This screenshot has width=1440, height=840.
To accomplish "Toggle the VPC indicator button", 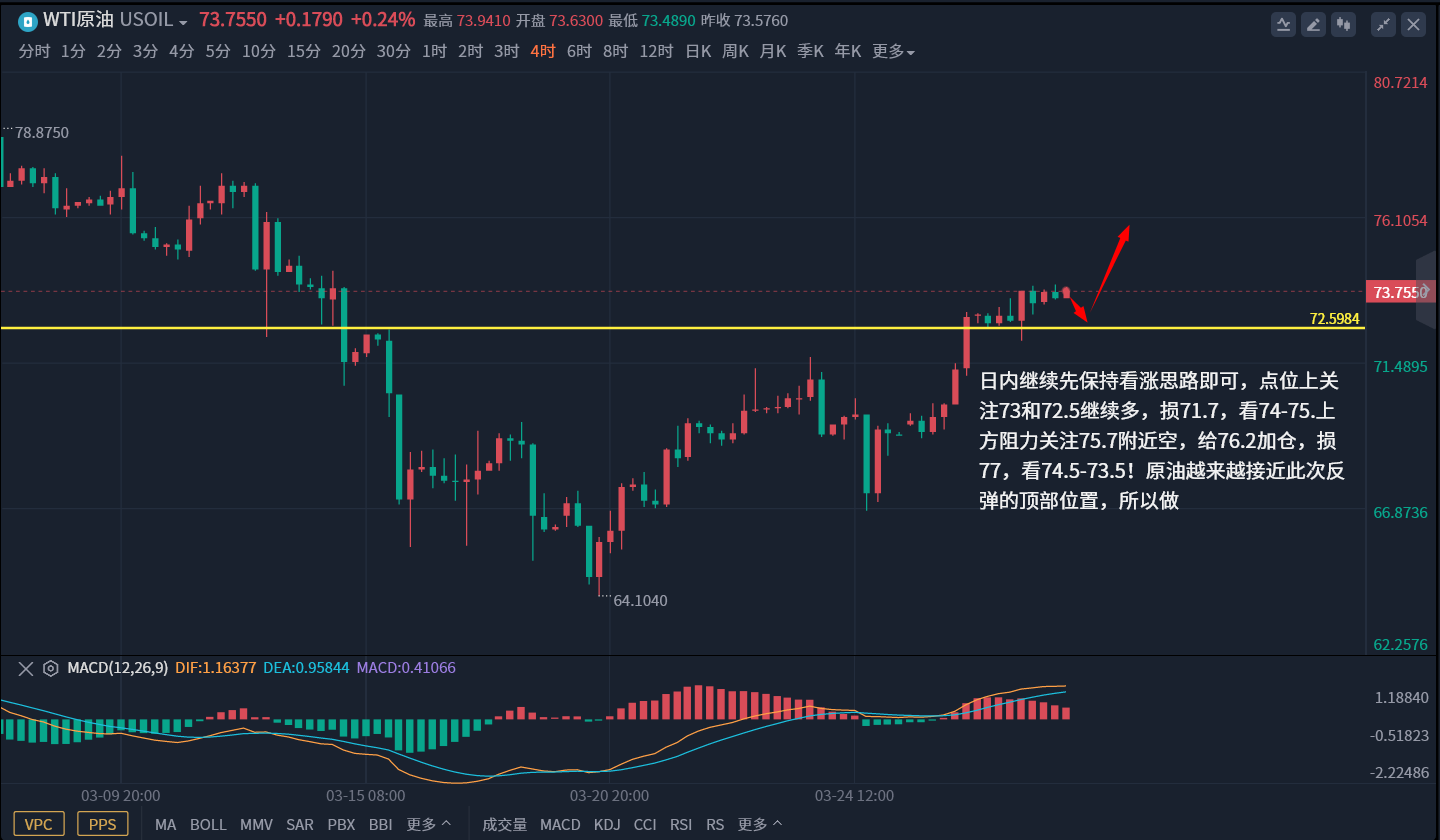I will point(39,824).
